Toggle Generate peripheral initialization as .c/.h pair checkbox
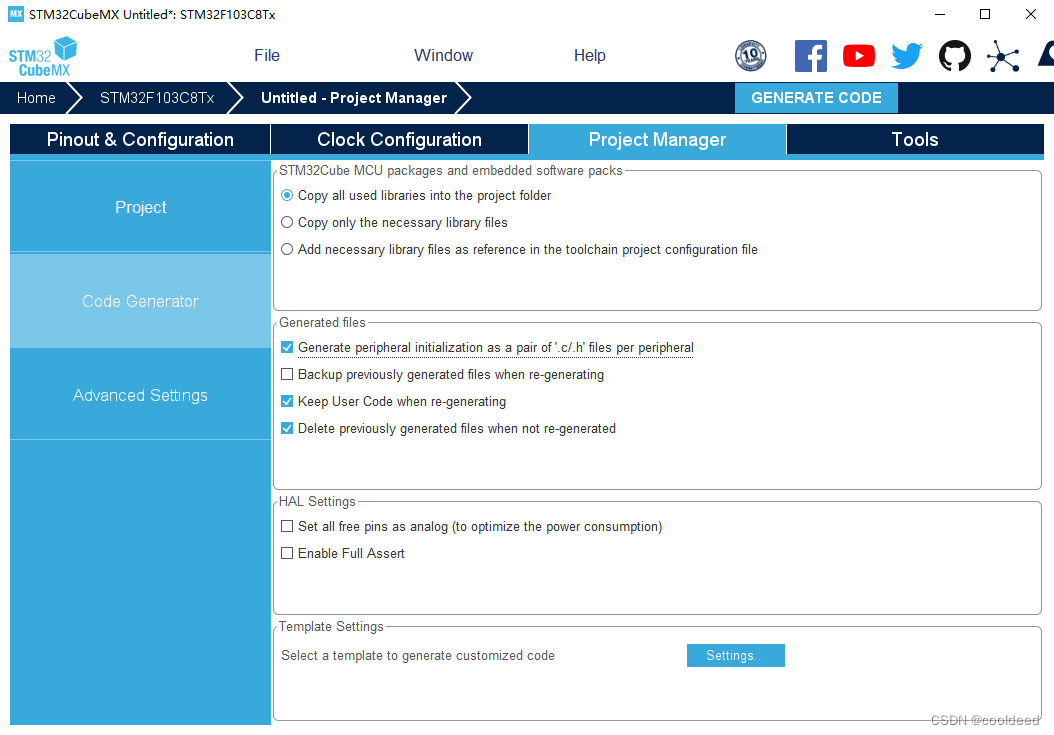The width and height of the screenshot is (1054, 735). point(287,348)
